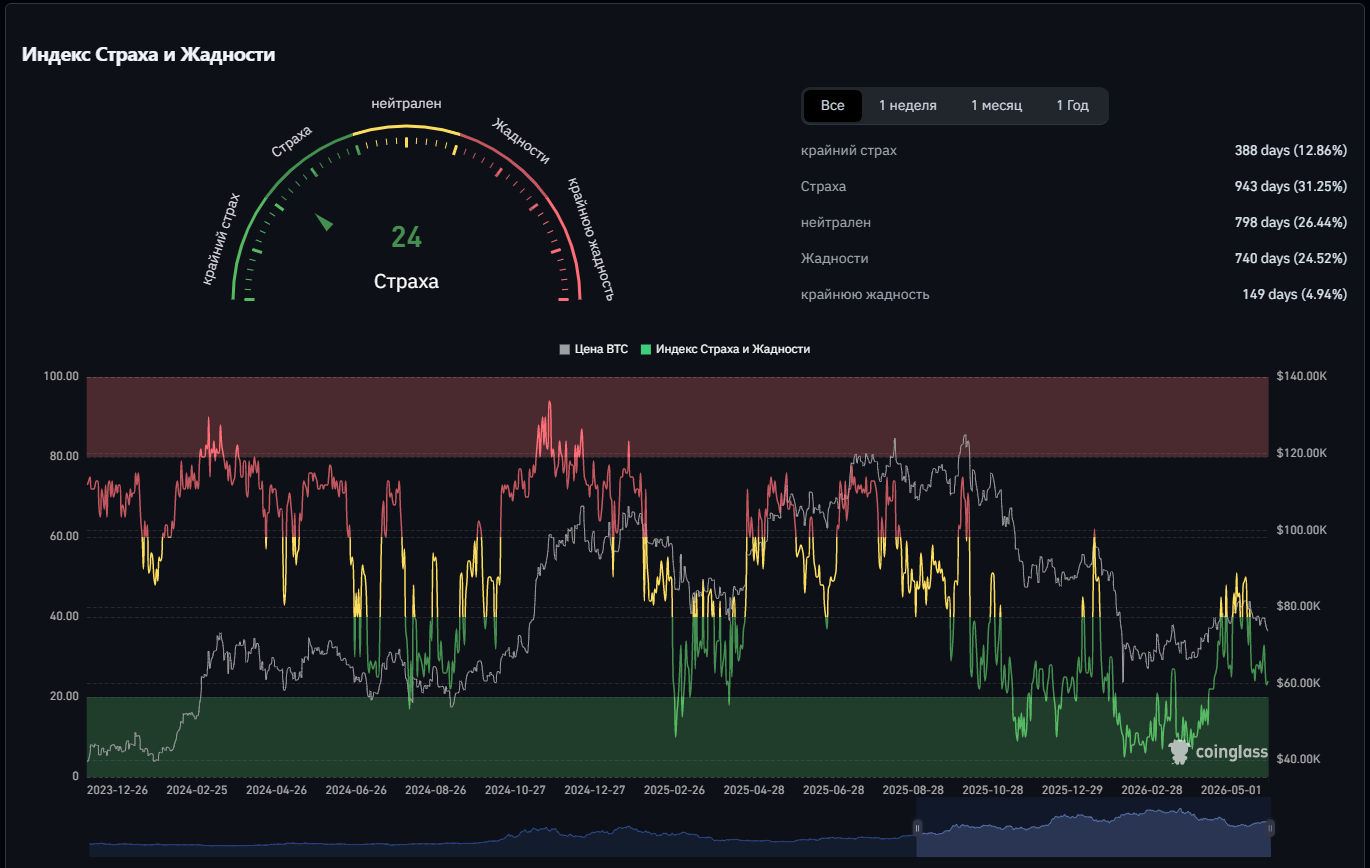The width and height of the screenshot is (1370, 868).
Task: Click the 'нейтрален' row in statistics list
Action: 1074,223
